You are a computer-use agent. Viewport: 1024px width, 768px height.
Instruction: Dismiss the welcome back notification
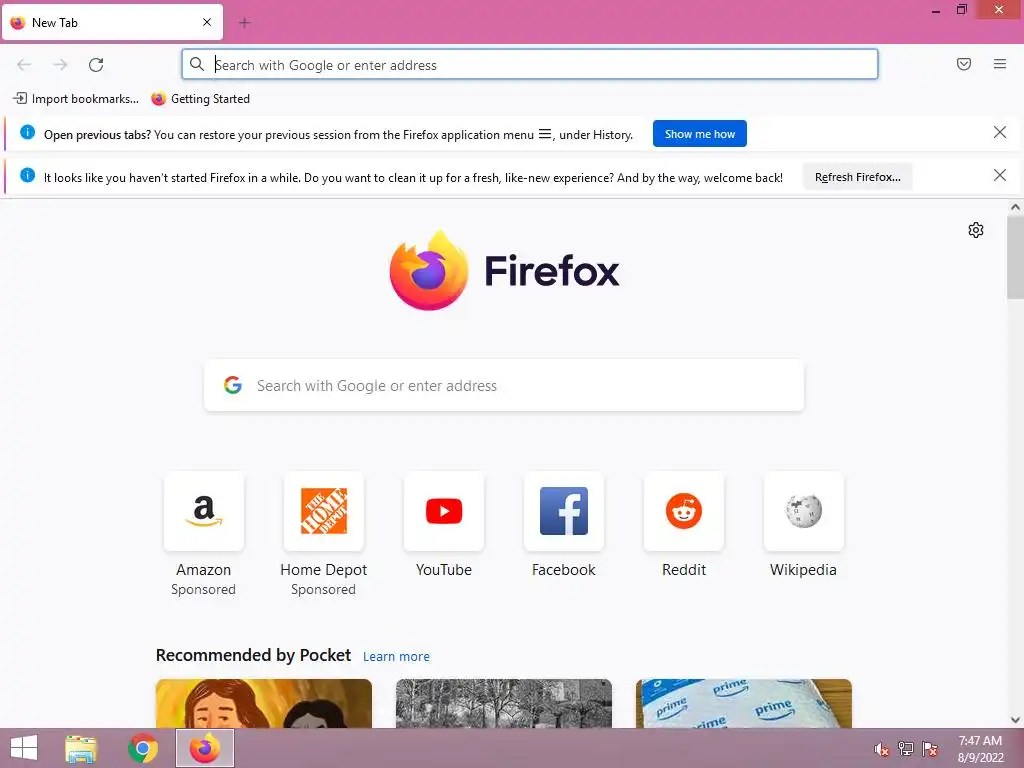999,175
